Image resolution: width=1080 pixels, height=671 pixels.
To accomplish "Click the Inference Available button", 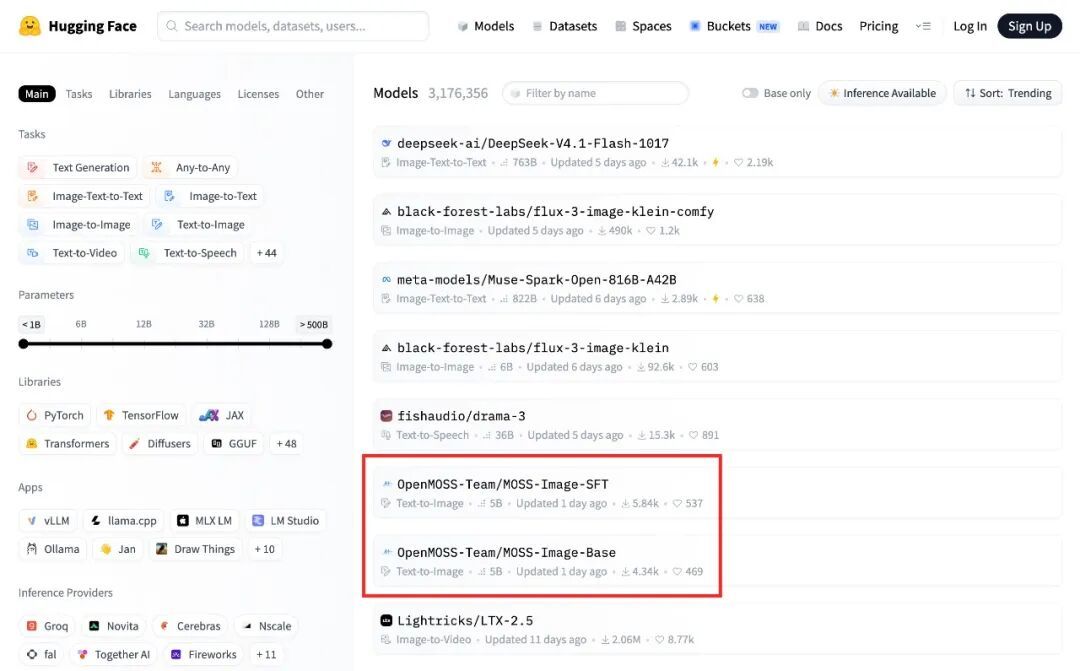I will [882, 93].
